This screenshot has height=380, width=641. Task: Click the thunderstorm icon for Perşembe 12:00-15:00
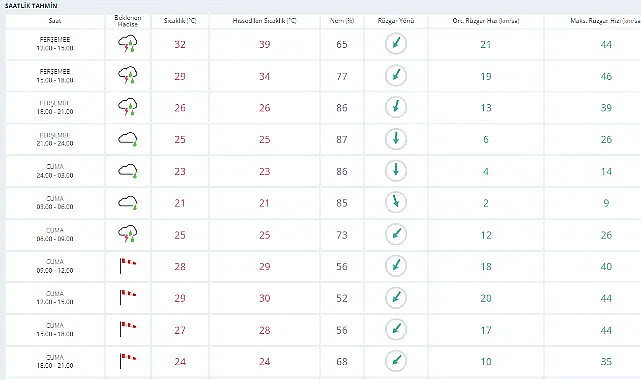tap(128, 44)
